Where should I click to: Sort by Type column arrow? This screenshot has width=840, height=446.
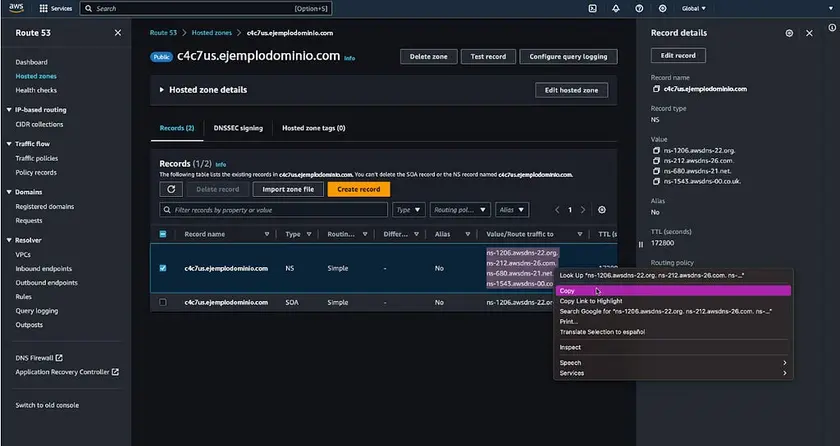(309, 235)
